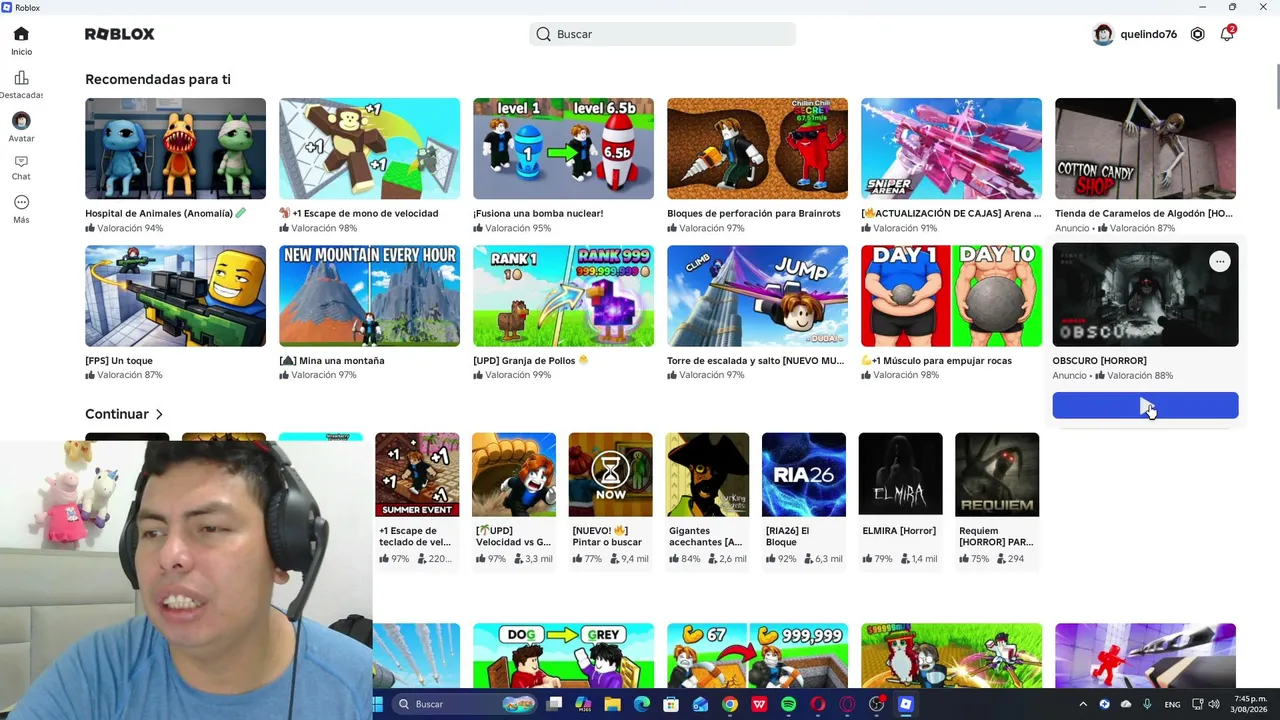The width and height of the screenshot is (1280, 720).
Task: Open Opera GX from the taskbar
Action: tap(847, 704)
